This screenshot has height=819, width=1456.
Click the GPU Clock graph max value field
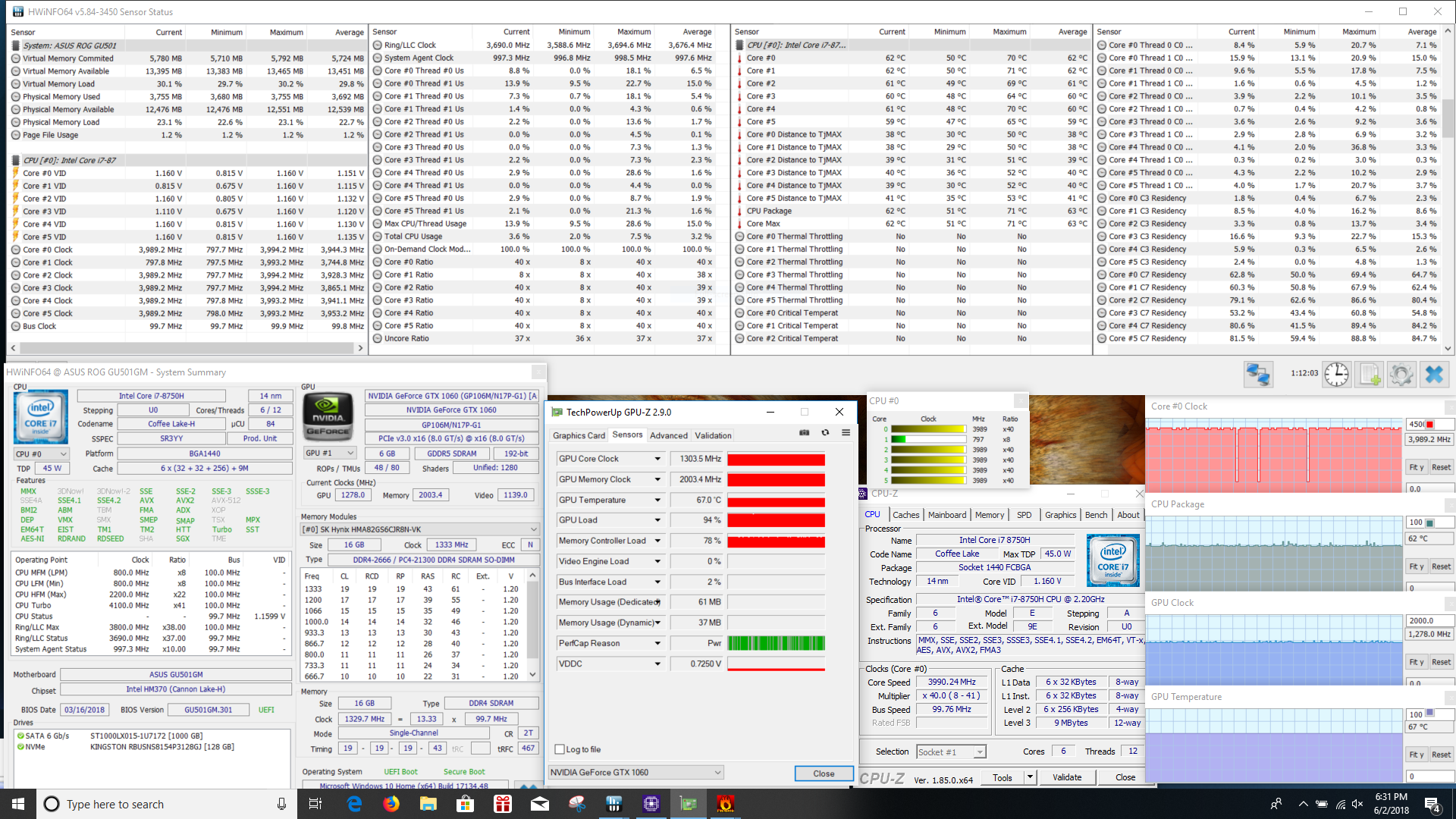[1429, 620]
